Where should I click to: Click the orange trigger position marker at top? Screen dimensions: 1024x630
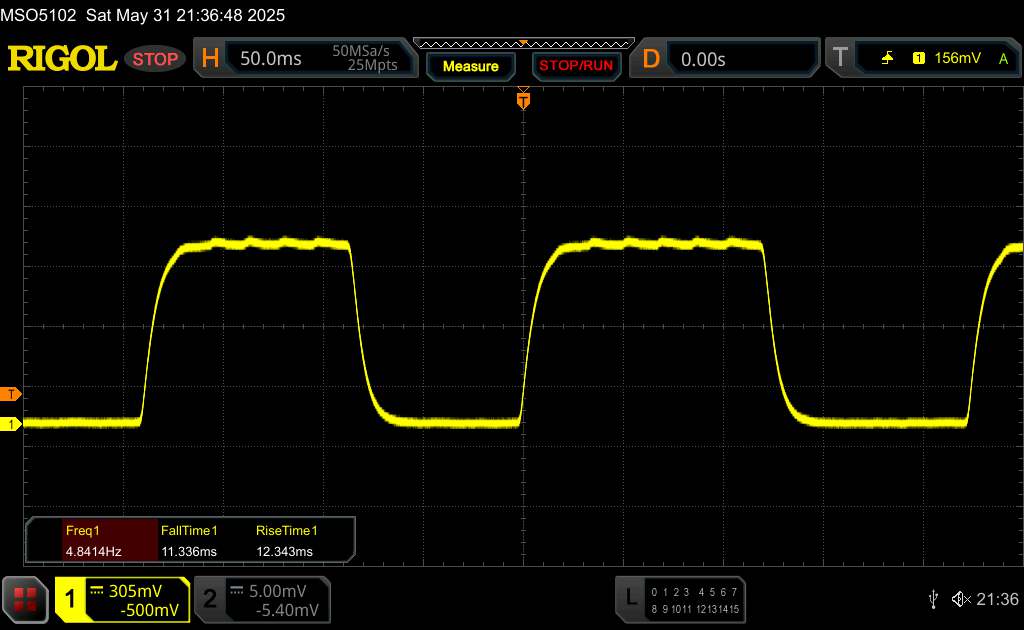pyautogui.click(x=522, y=99)
